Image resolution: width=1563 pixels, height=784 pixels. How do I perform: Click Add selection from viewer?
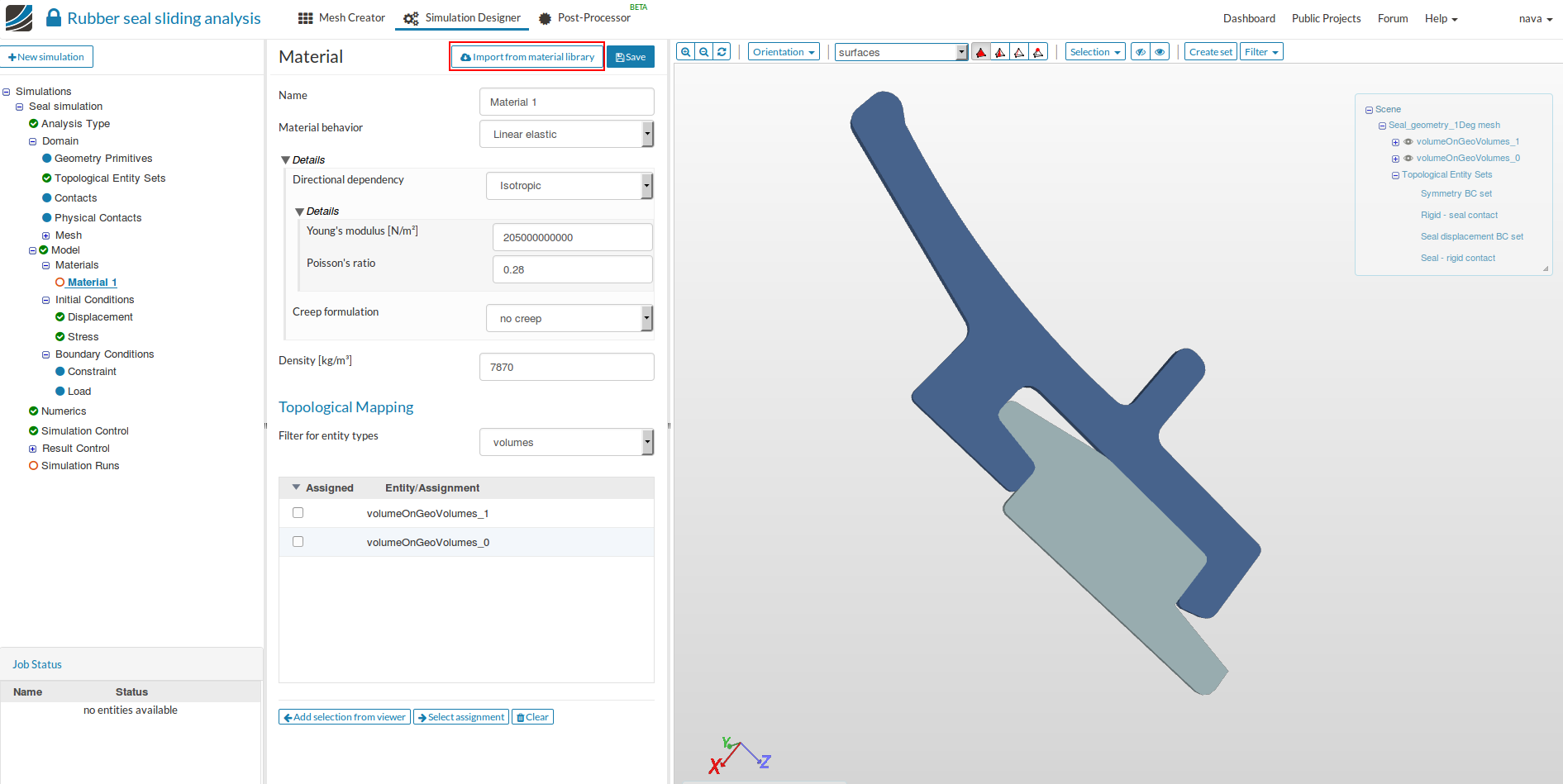click(x=345, y=717)
